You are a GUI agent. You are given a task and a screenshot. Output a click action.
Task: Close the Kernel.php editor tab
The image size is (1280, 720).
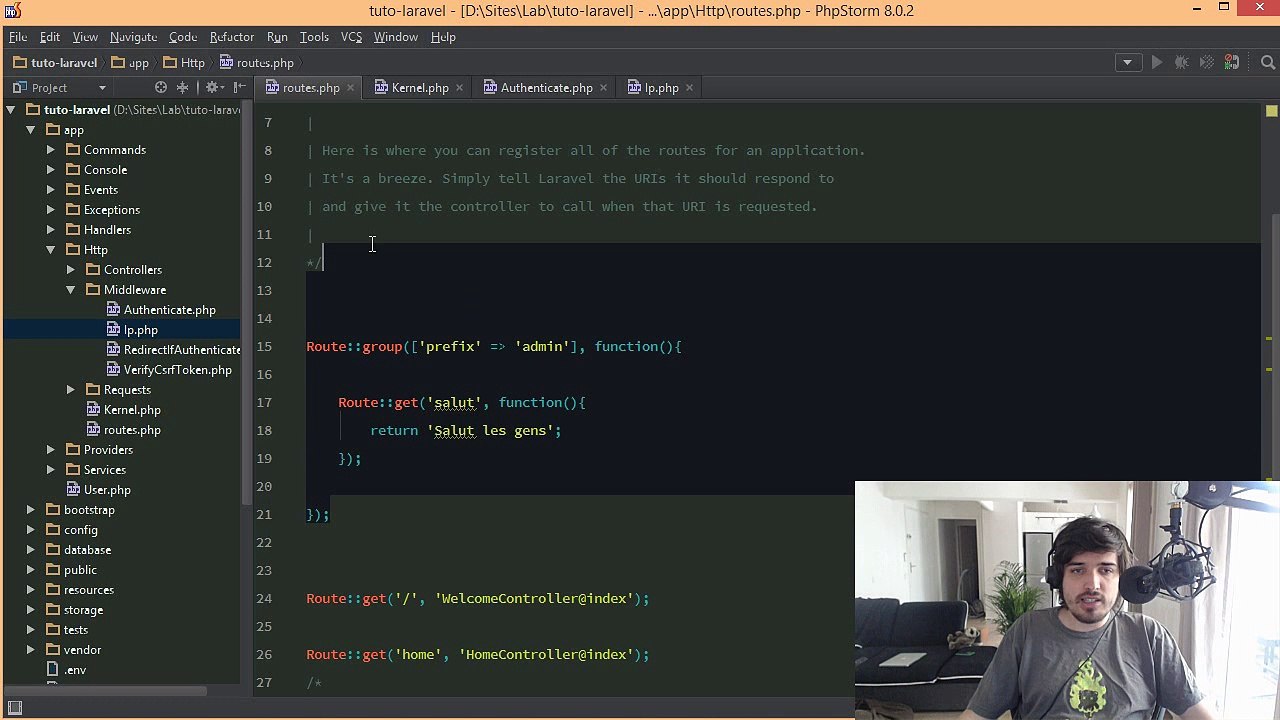[x=459, y=88]
